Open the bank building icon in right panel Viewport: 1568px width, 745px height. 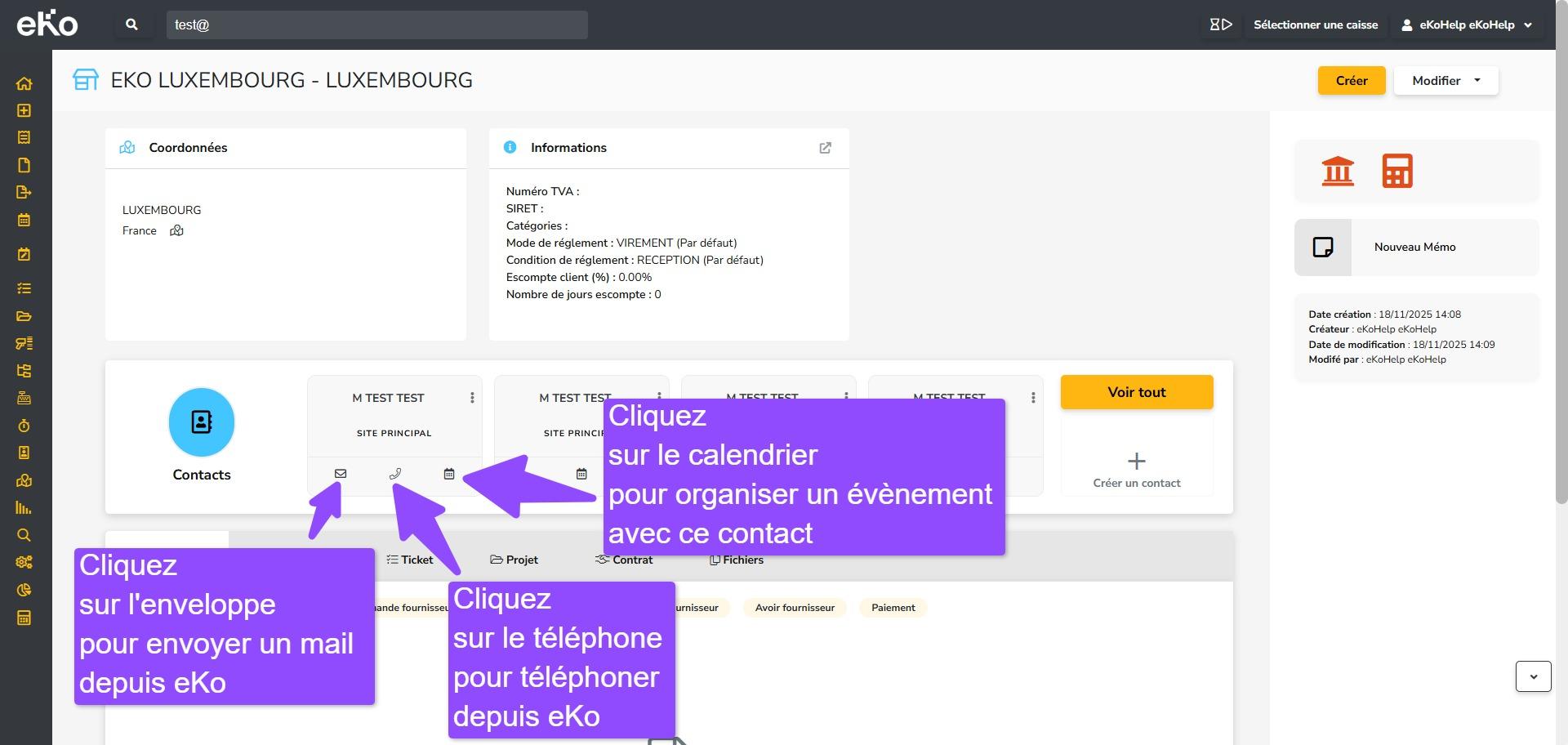click(x=1338, y=171)
